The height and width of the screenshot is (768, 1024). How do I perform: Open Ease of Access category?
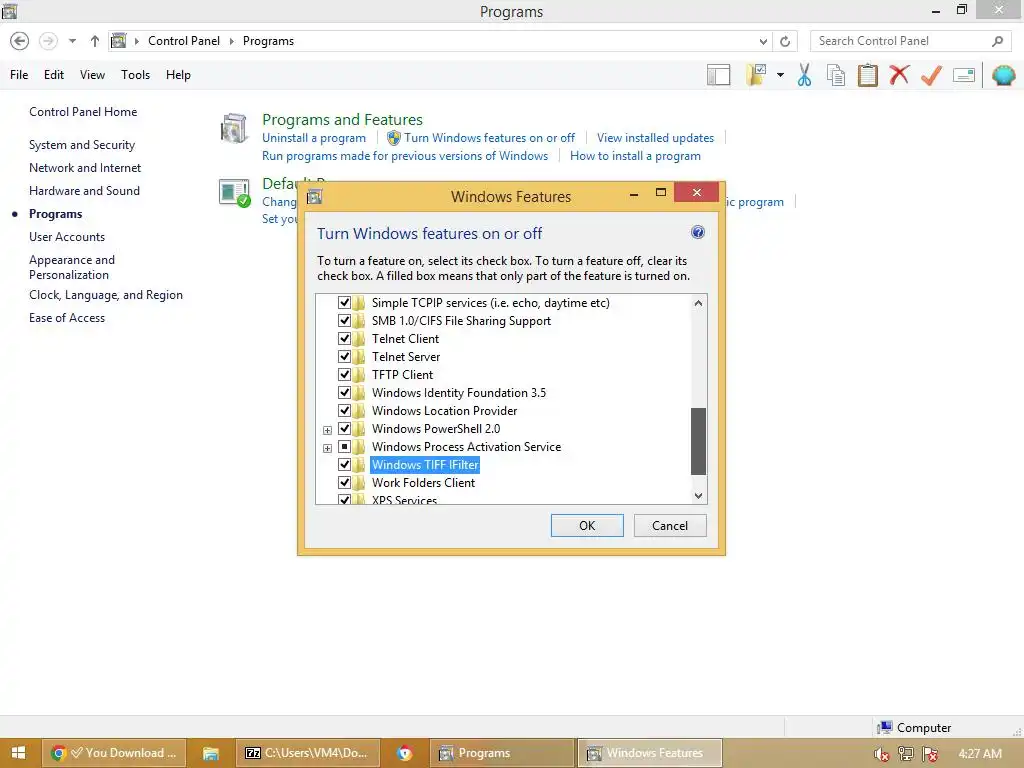(67, 318)
